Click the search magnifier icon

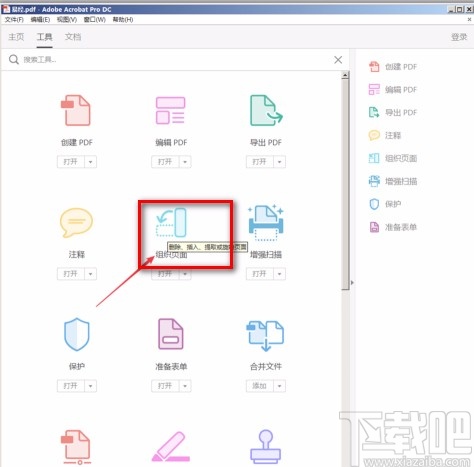tap(14, 60)
